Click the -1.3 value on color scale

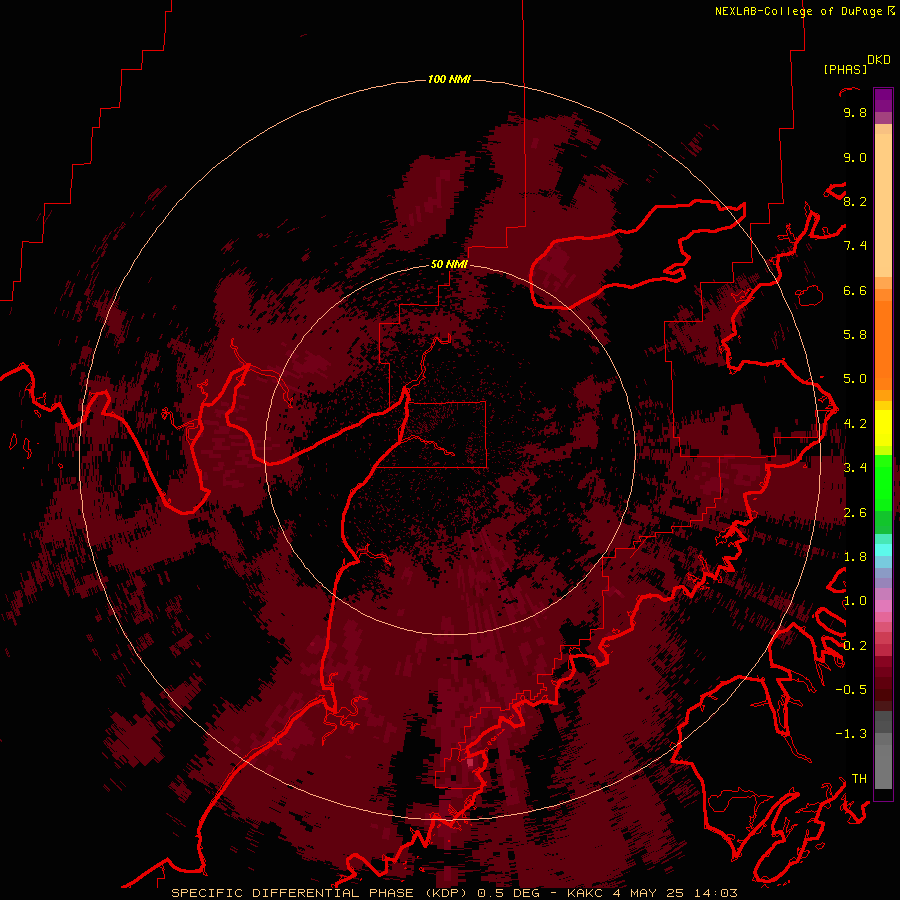pos(851,734)
